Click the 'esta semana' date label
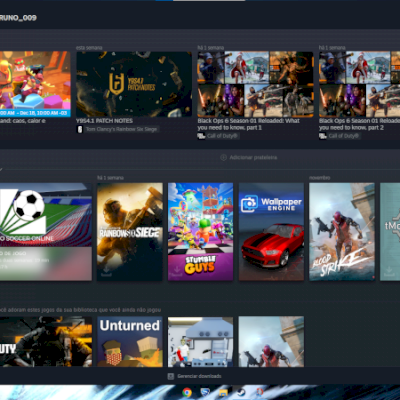This screenshot has height=400, width=400. (89, 48)
